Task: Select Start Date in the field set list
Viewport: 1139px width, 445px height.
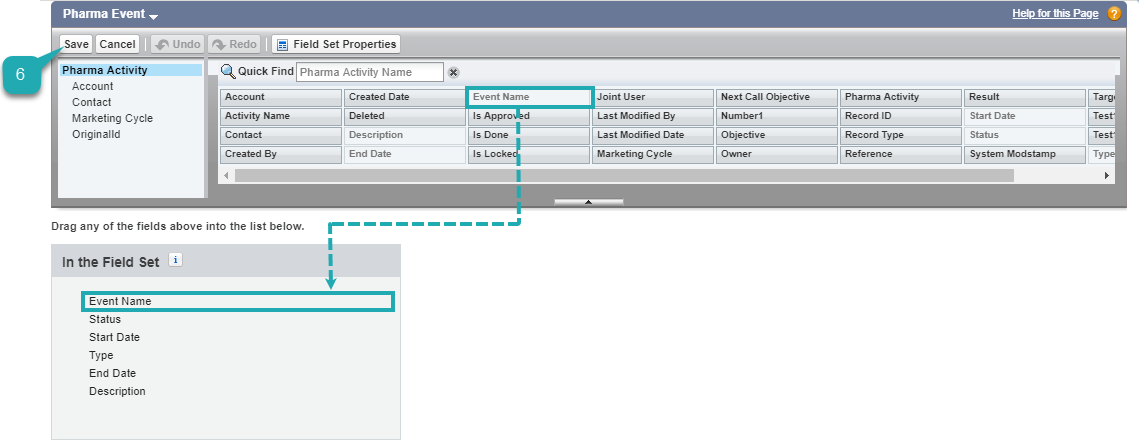Action: coord(114,337)
